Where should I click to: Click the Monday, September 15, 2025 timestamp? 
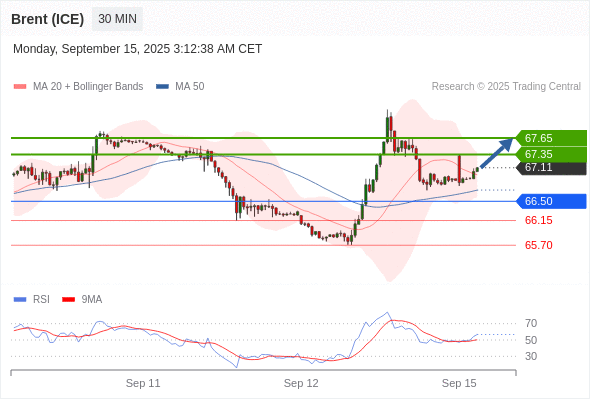pyautogui.click(x=137, y=49)
